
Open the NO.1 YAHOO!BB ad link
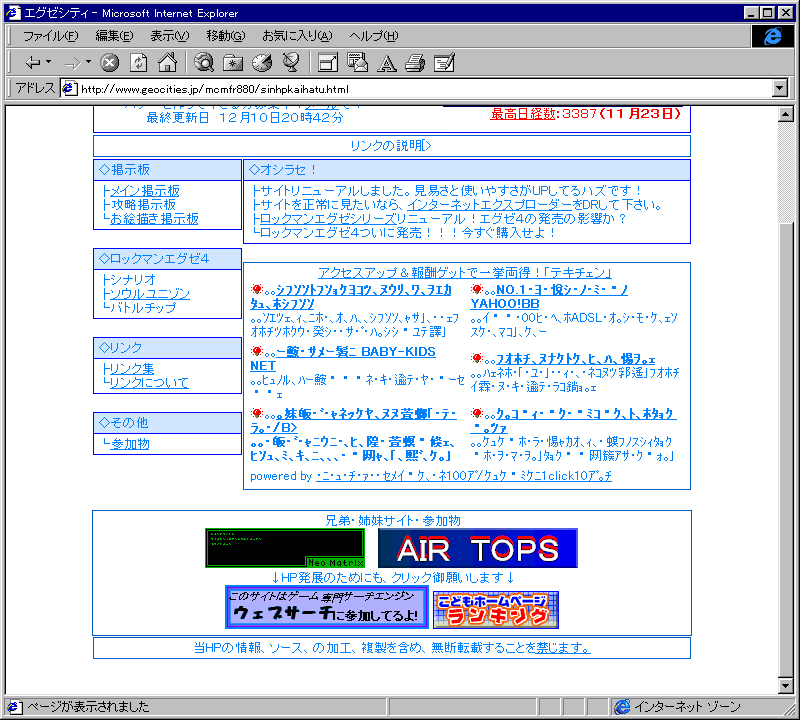coord(549,296)
